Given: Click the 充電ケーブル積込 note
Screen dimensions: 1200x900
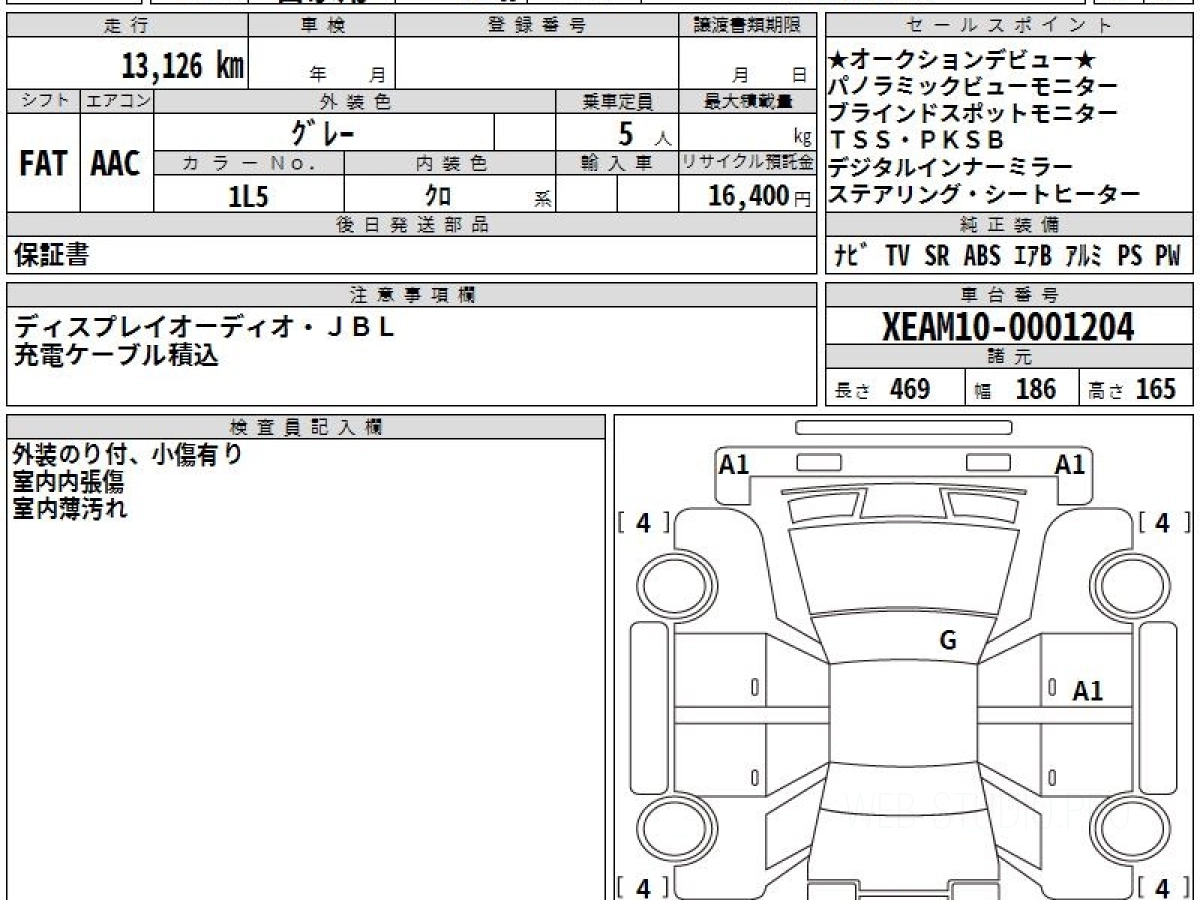Looking at the screenshot, I should [x=115, y=353].
